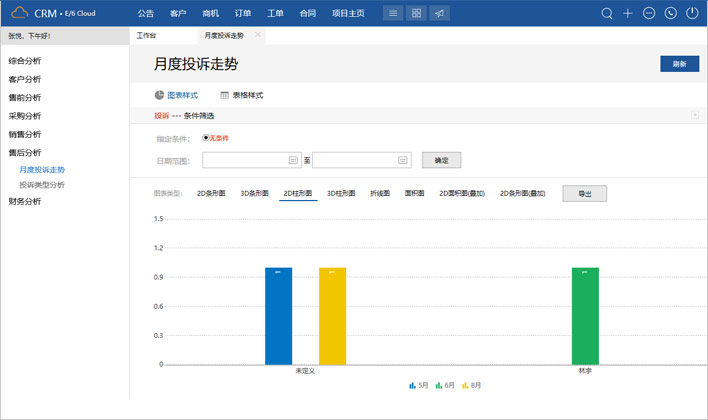708x420 pixels.
Task: Select 投诉类型分析 in the sidebar
Action: point(42,185)
